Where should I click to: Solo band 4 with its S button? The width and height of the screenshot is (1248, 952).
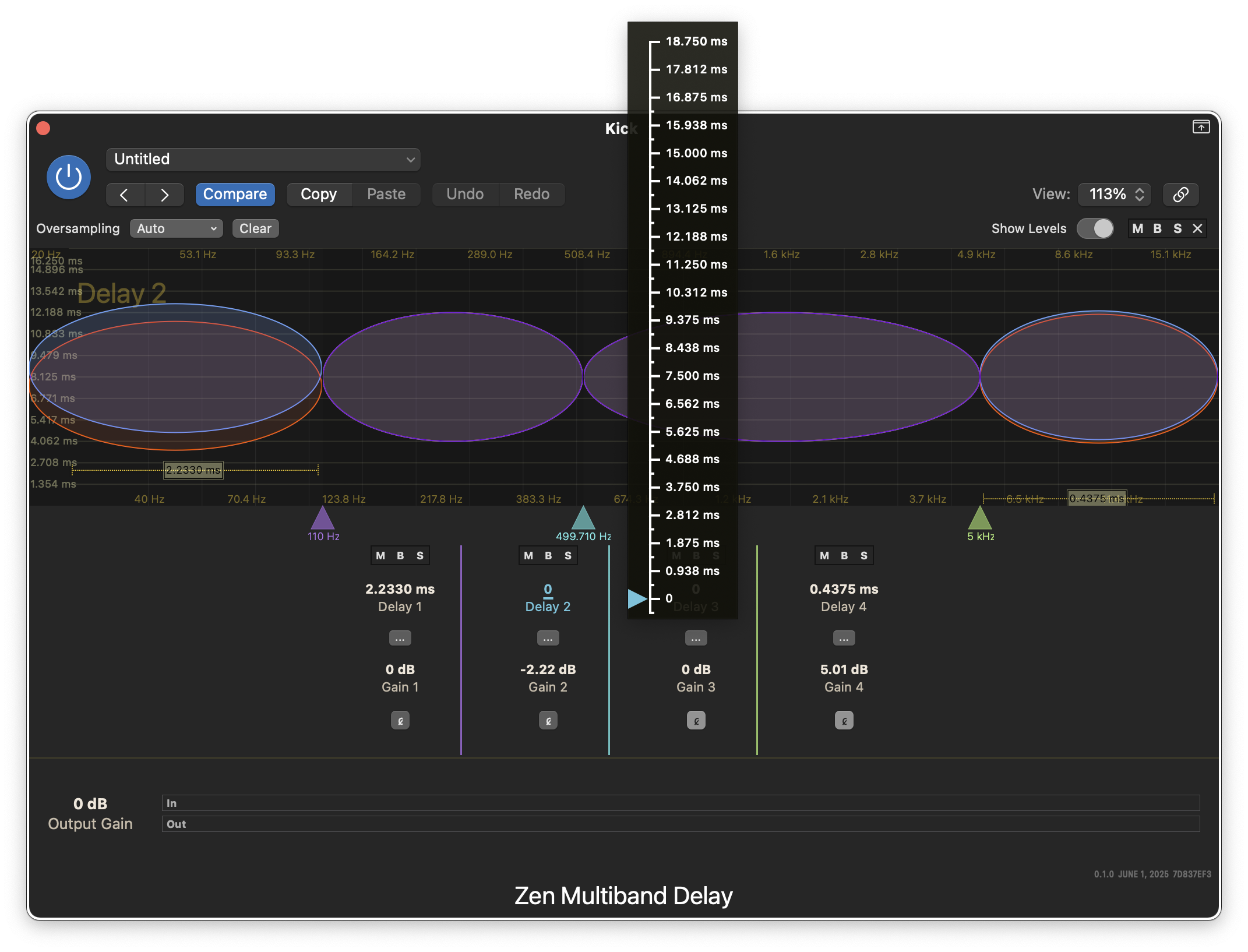864,556
